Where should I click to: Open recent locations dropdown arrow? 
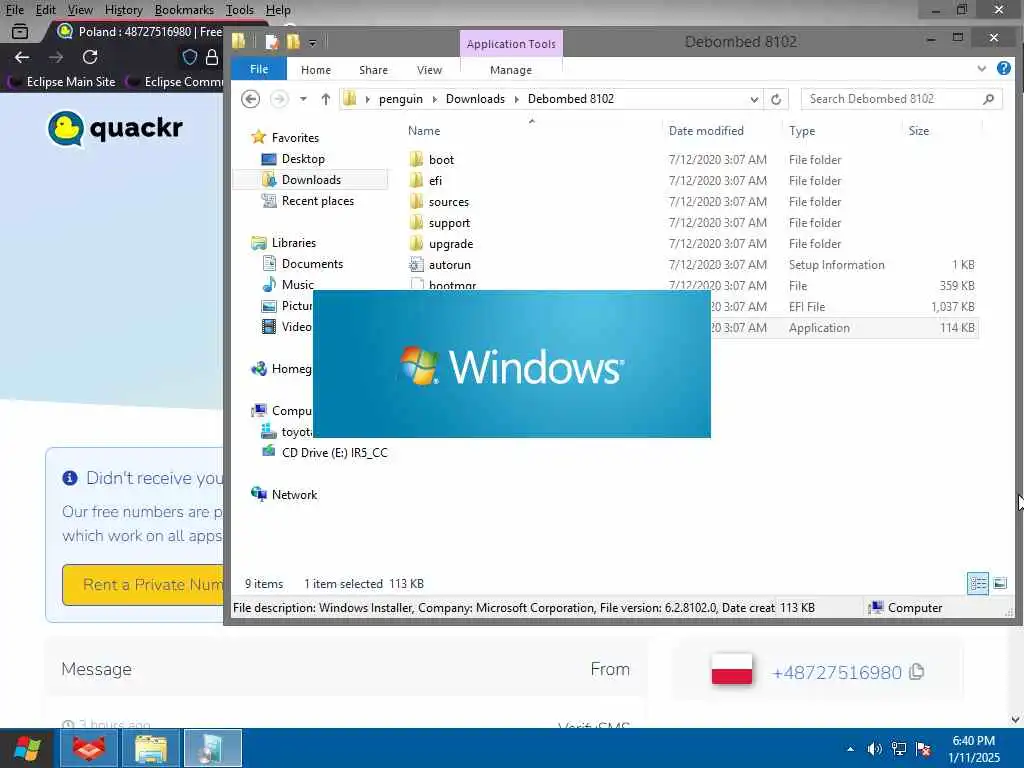[x=303, y=99]
